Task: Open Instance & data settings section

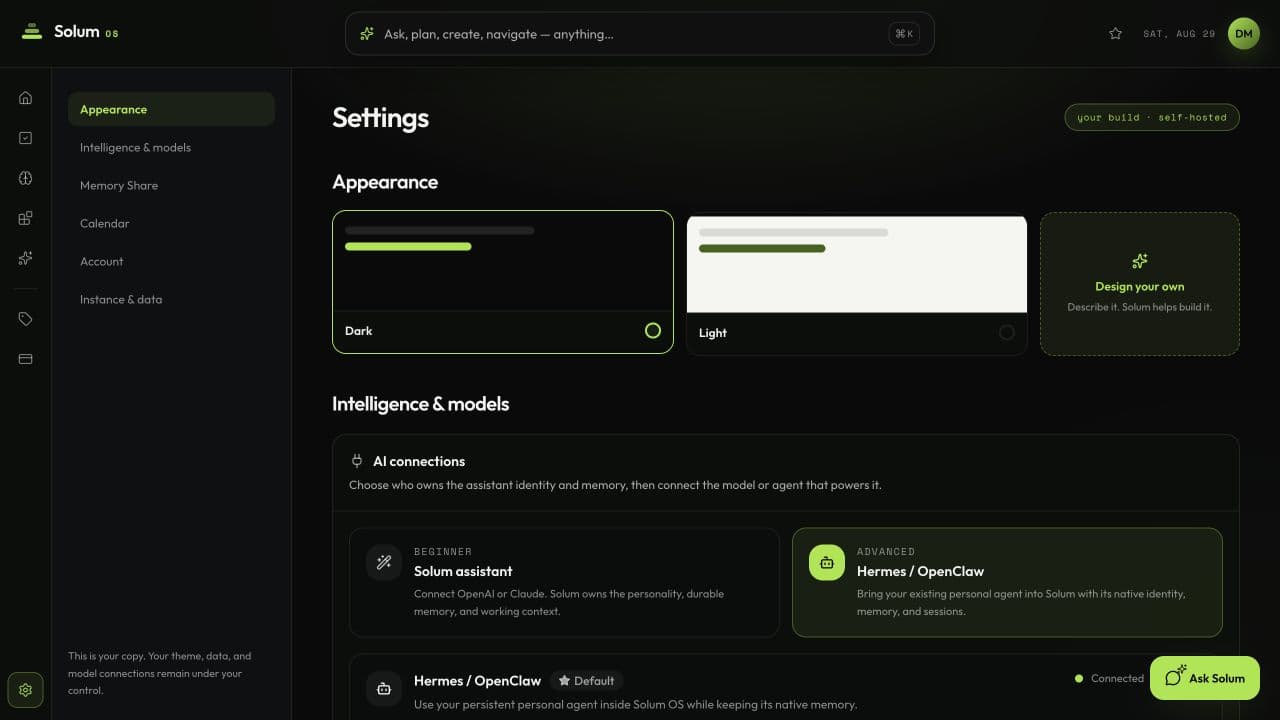Action: [171, 300]
